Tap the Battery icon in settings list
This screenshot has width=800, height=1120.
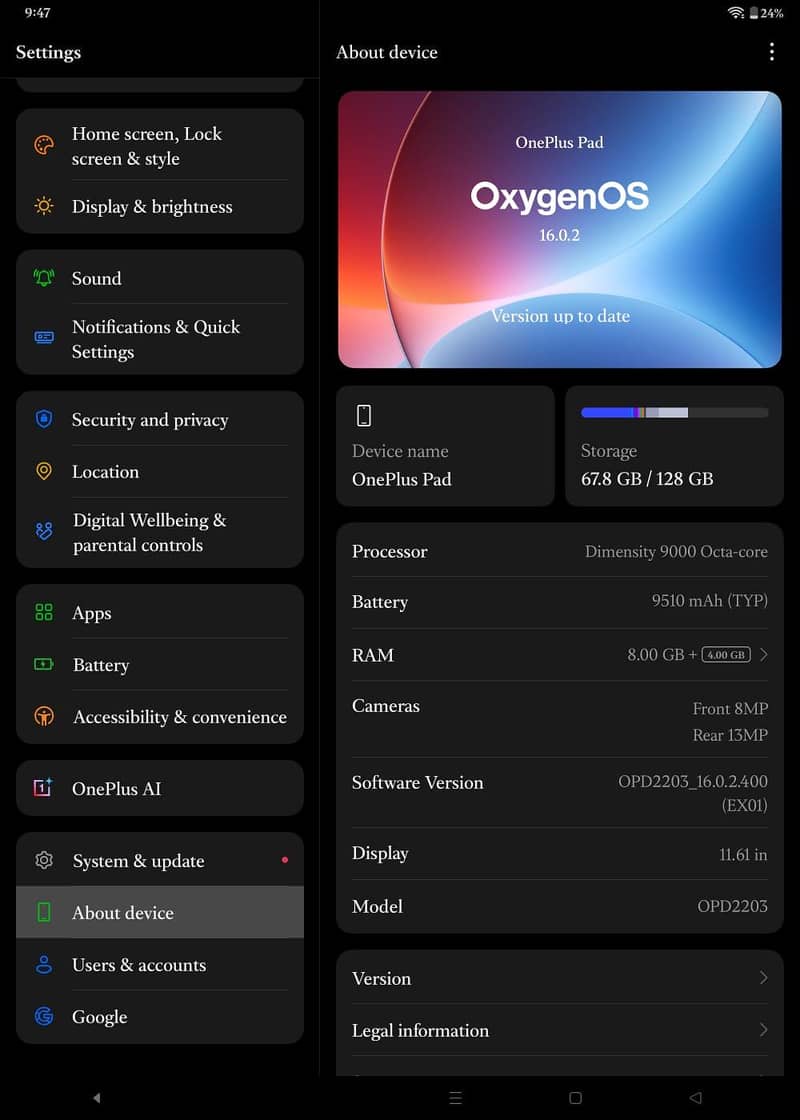coord(44,664)
